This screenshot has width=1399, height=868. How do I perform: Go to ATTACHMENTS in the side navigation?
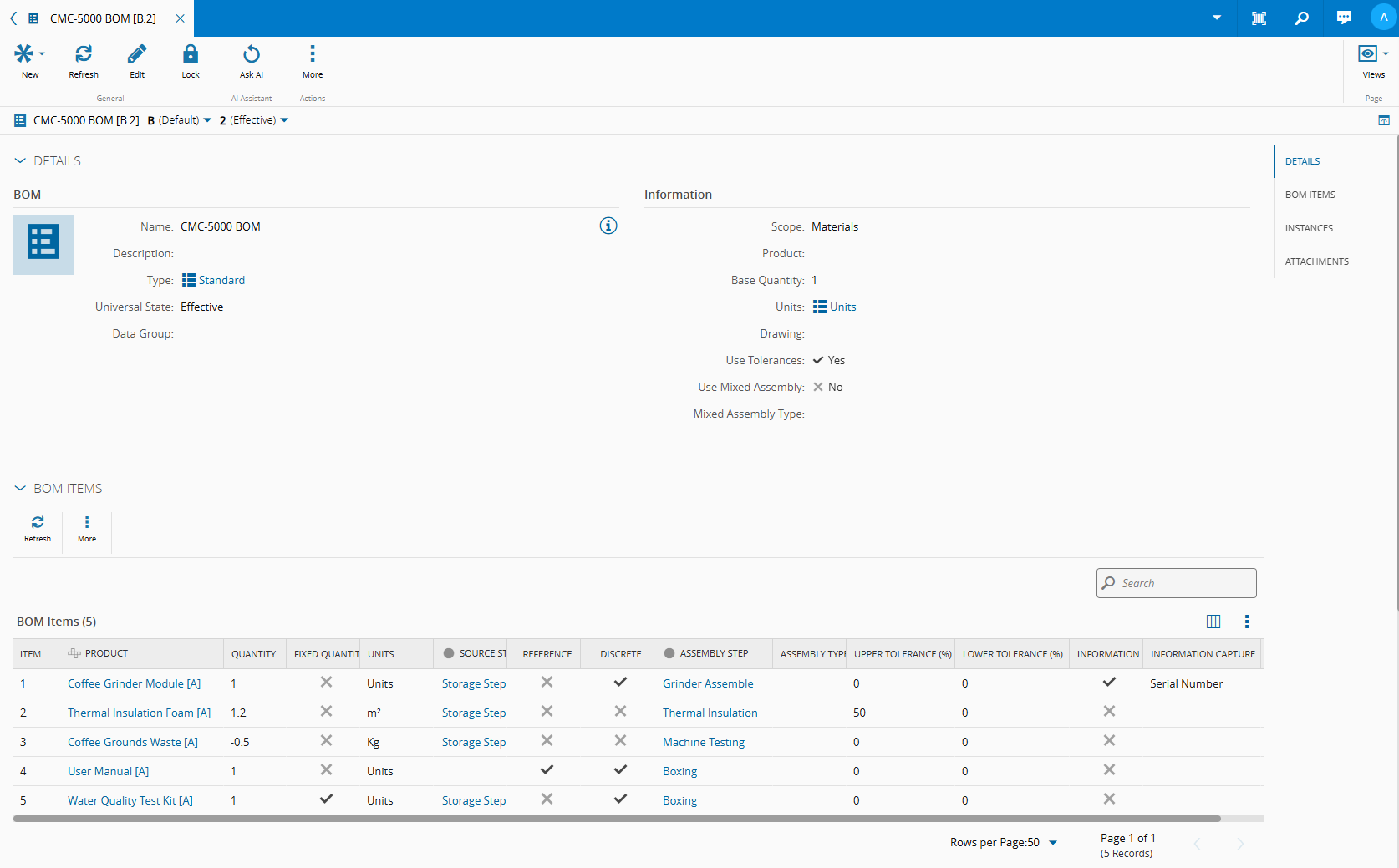[x=1316, y=261]
